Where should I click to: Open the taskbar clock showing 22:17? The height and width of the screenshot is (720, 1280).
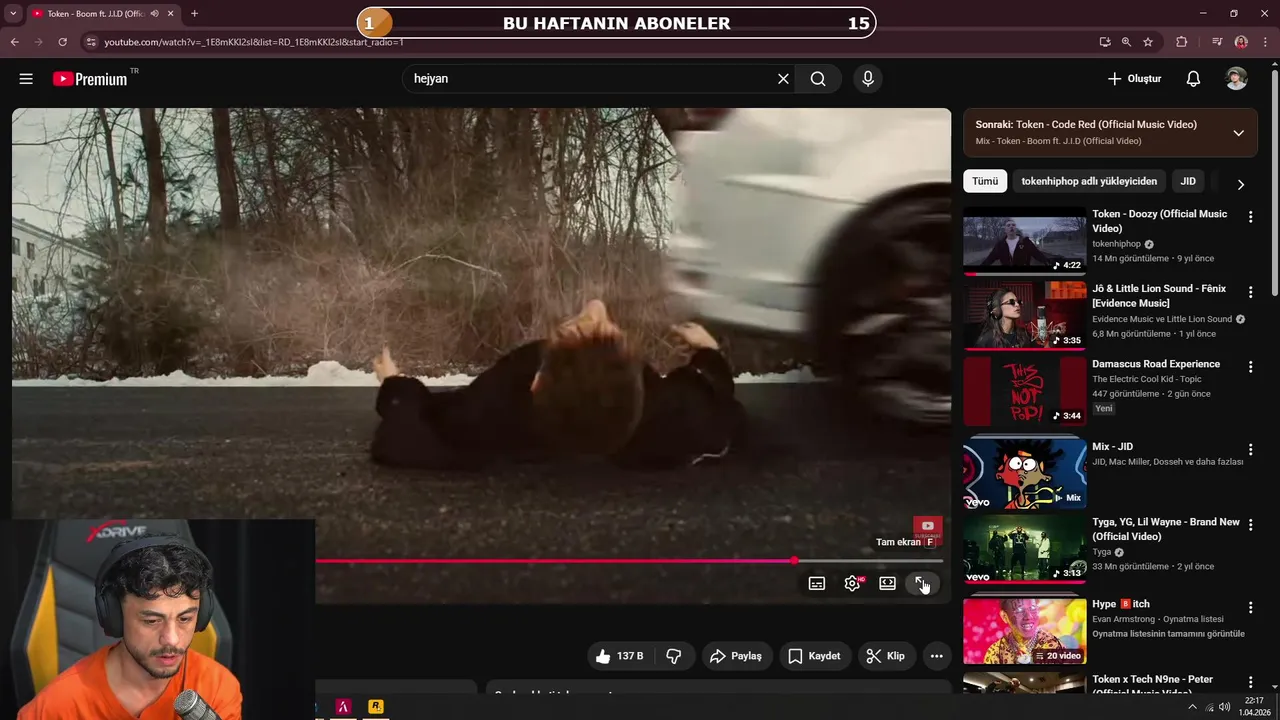click(x=1254, y=706)
